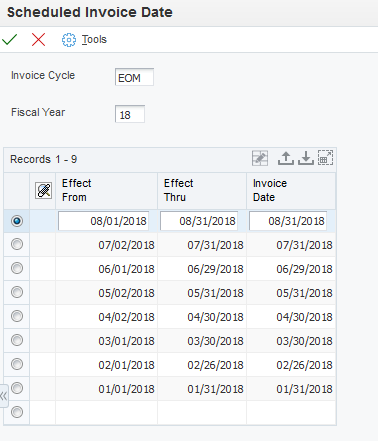Select the radio button for row 05/02/2018
378x441 pixels.
[17, 292]
